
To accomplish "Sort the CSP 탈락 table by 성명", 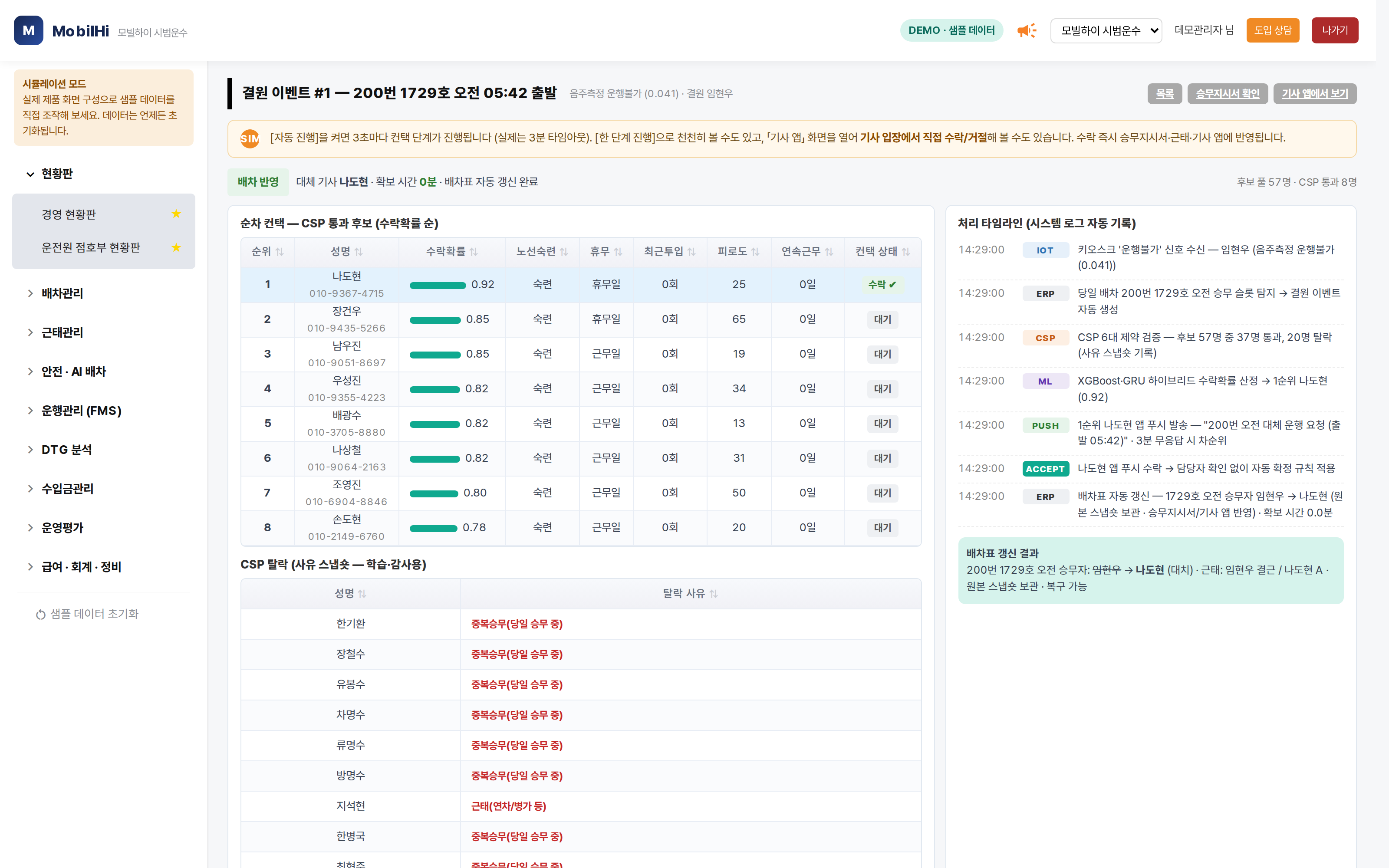I will [351, 594].
